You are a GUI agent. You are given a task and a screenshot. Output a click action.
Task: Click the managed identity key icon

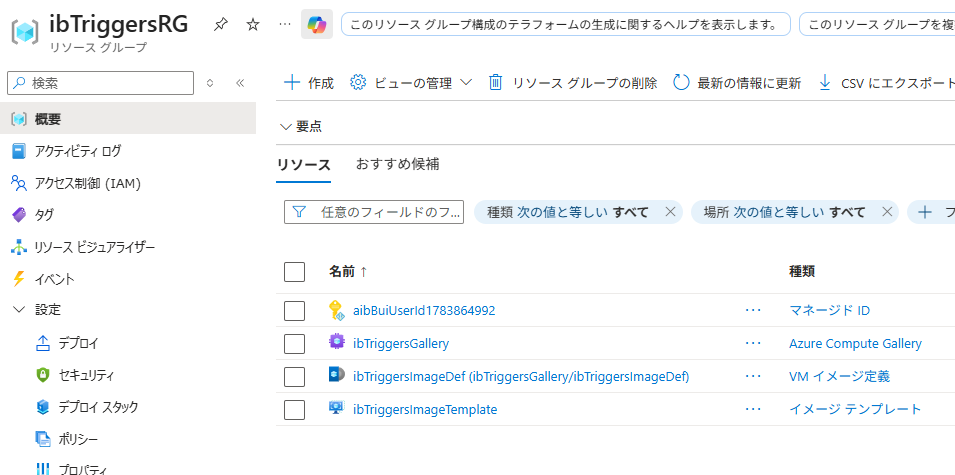337,311
